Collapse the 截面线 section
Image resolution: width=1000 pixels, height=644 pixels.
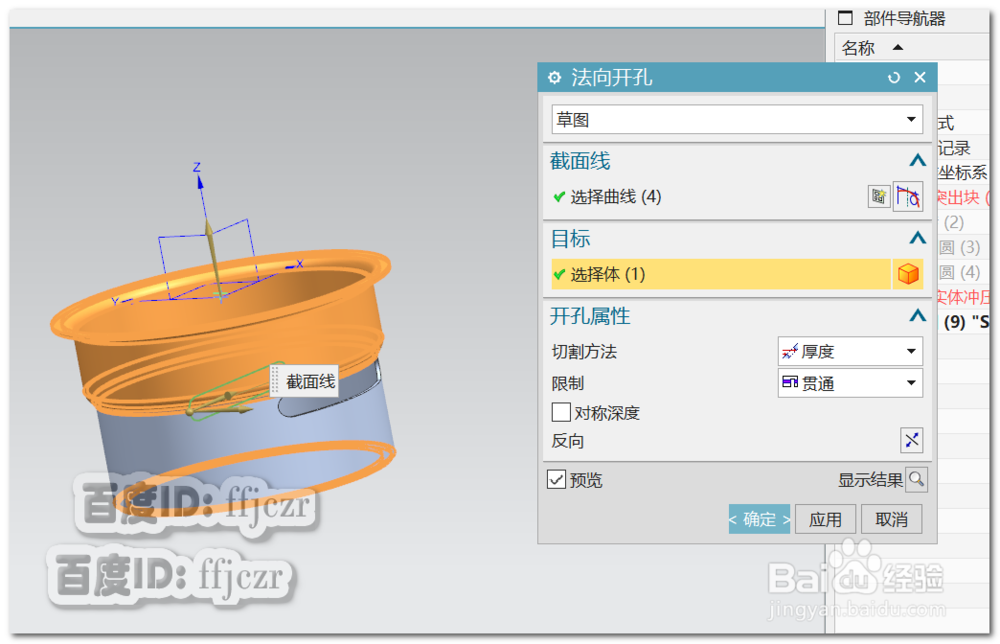coord(917,161)
